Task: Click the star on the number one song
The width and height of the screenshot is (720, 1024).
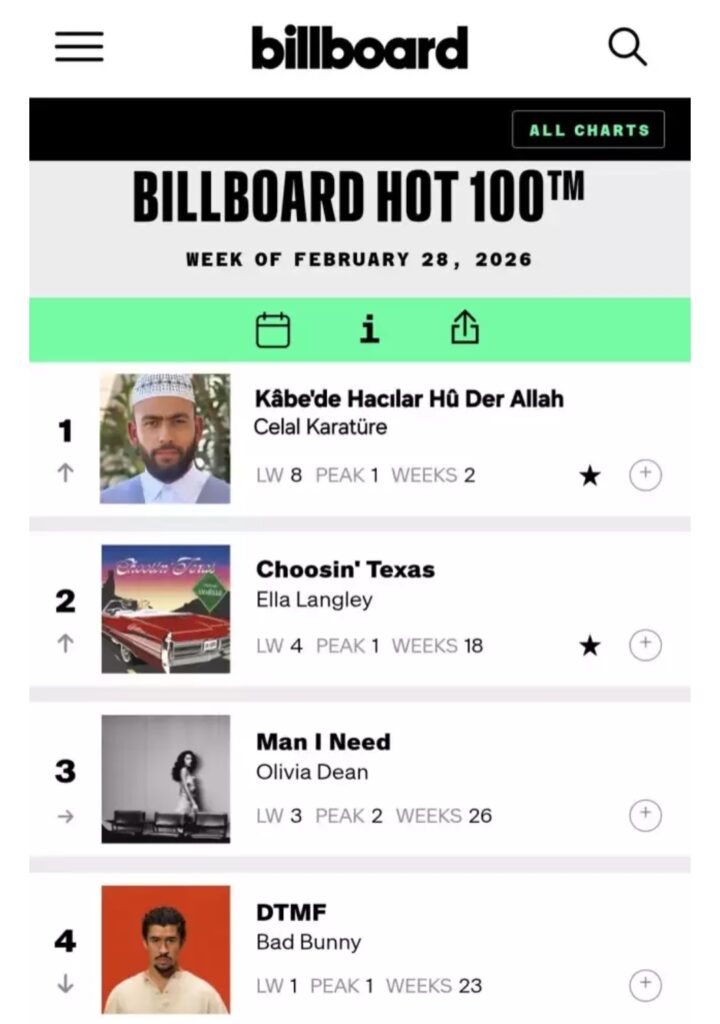Action: tap(590, 476)
